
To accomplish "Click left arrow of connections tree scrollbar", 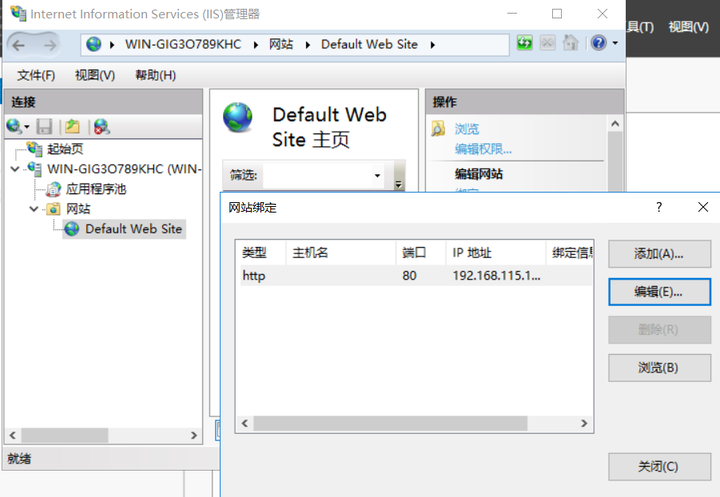I will click(x=13, y=435).
